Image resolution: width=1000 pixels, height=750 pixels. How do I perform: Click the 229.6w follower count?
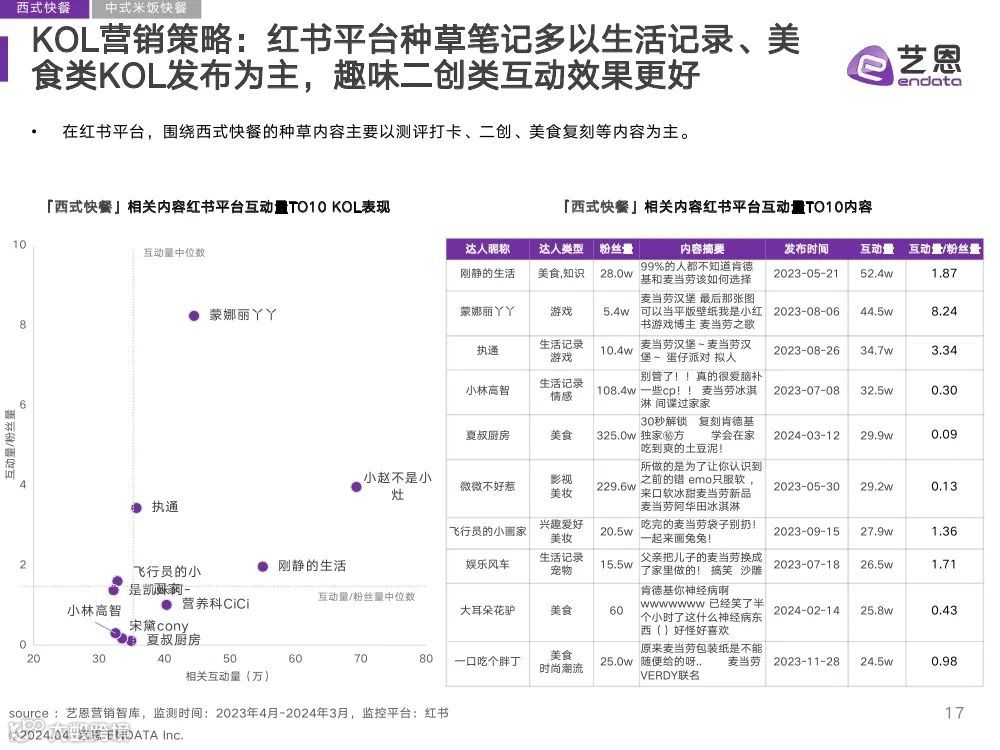coord(616,487)
